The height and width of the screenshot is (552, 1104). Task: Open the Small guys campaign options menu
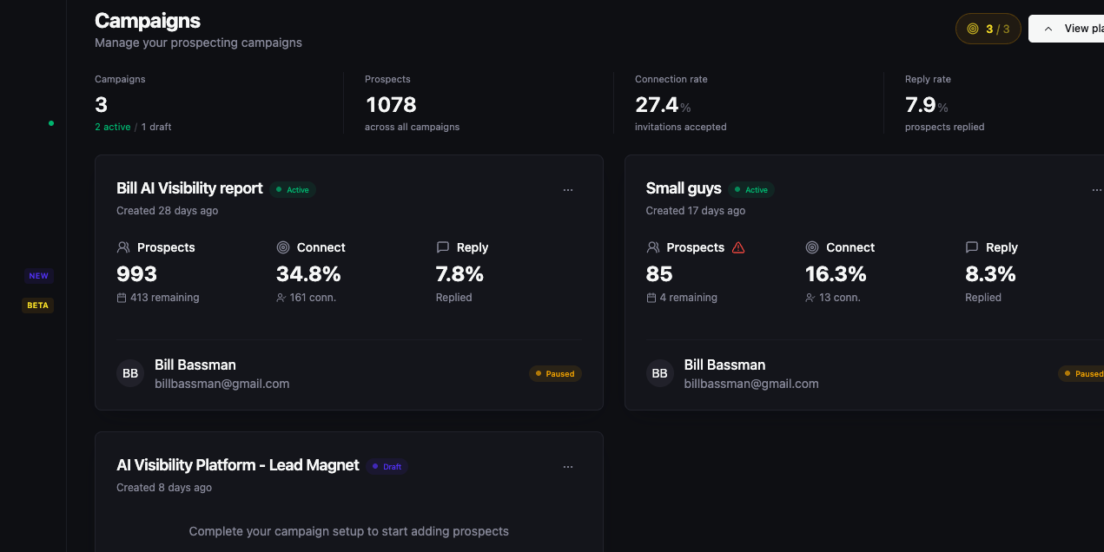(x=1096, y=190)
